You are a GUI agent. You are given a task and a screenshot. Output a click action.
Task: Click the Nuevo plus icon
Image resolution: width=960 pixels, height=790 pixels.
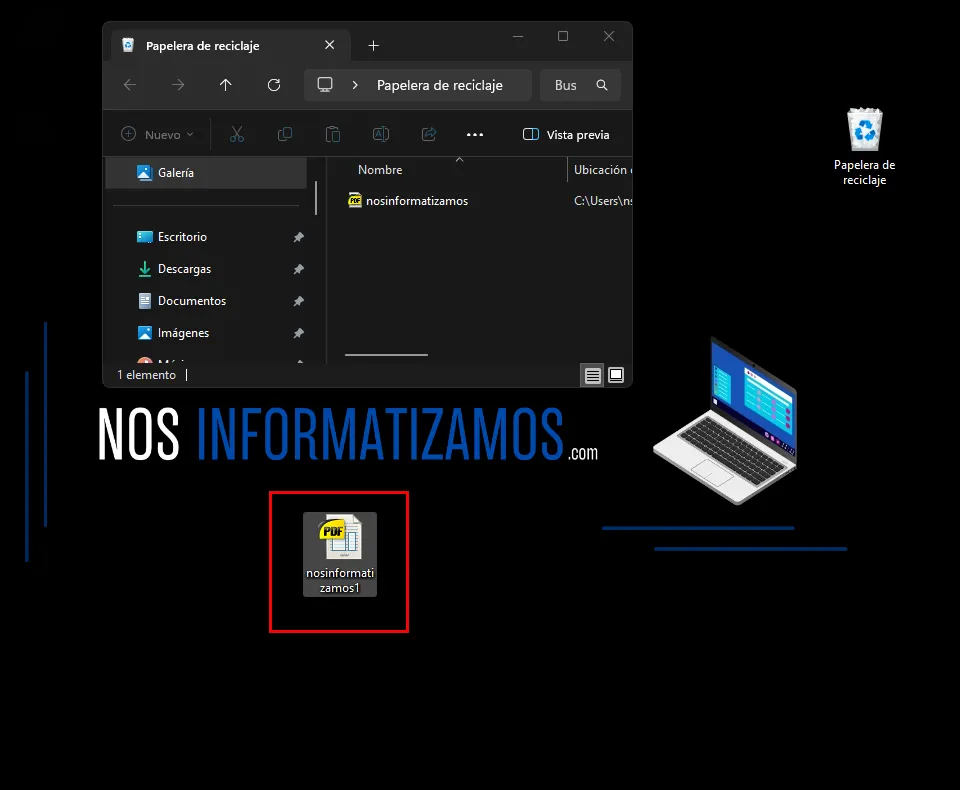tap(129, 134)
